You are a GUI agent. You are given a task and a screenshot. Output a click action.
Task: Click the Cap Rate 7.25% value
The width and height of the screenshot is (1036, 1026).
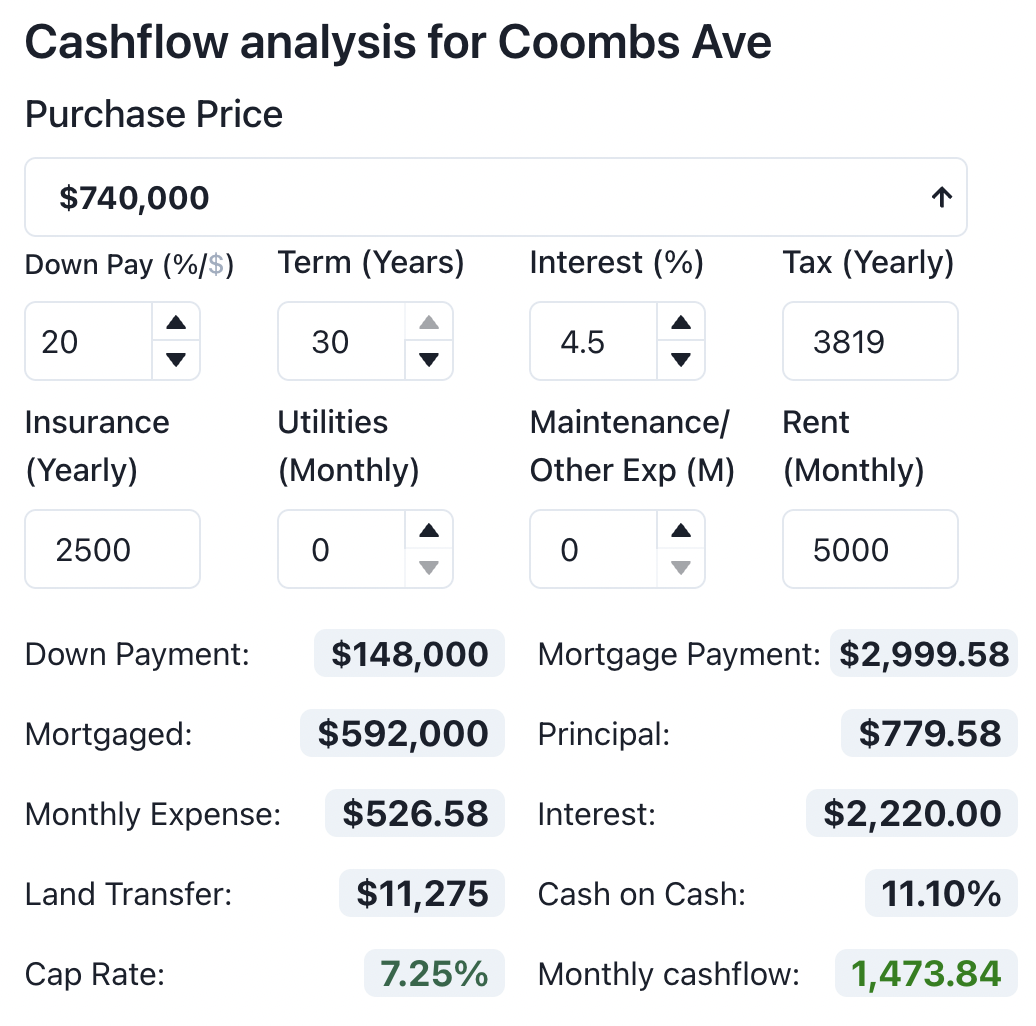click(x=434, y=974)
